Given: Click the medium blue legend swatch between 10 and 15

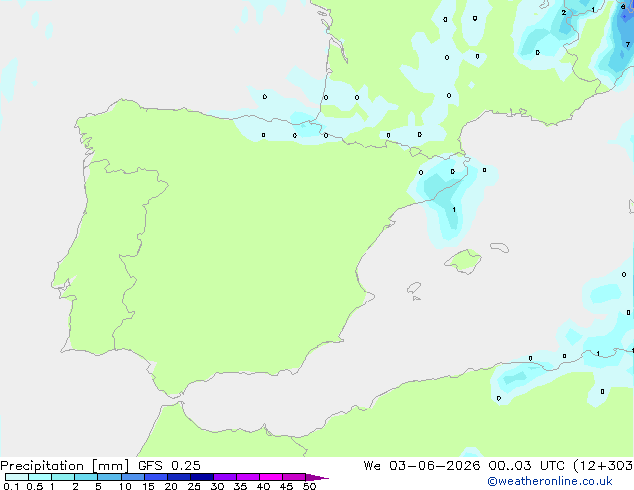Looking at the screenshot, I should tap(133, 477).
